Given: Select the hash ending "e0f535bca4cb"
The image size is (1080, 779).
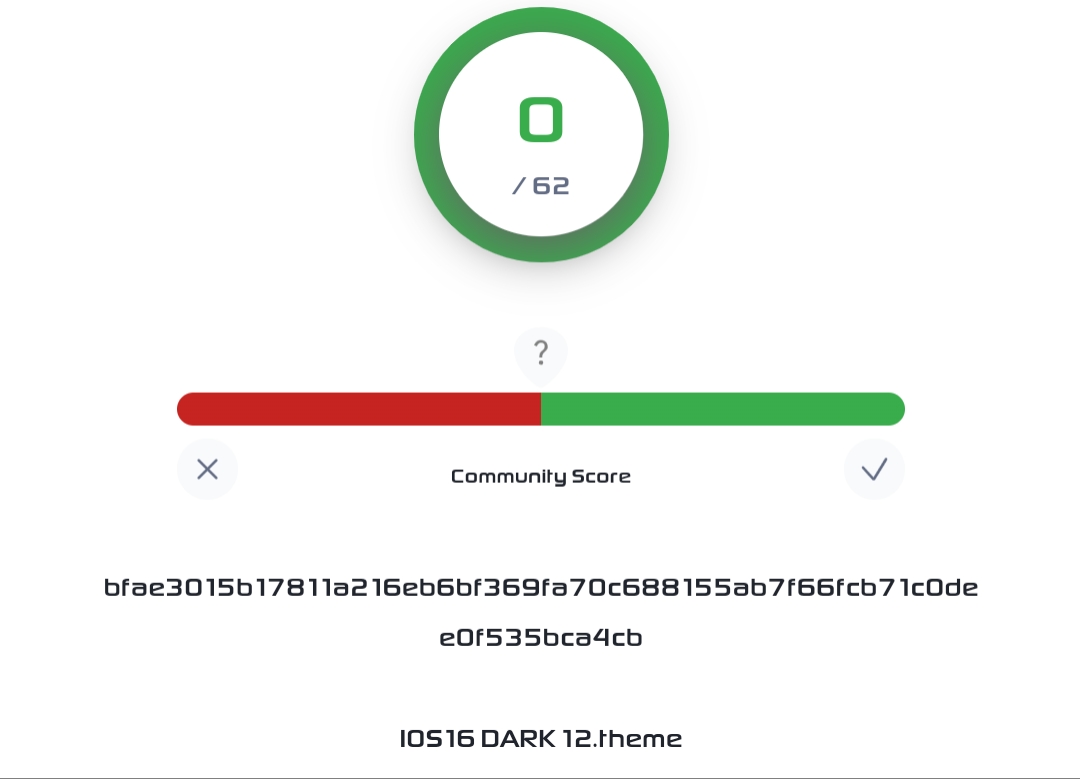Looking at the screenshot, I should coord(540,638).
